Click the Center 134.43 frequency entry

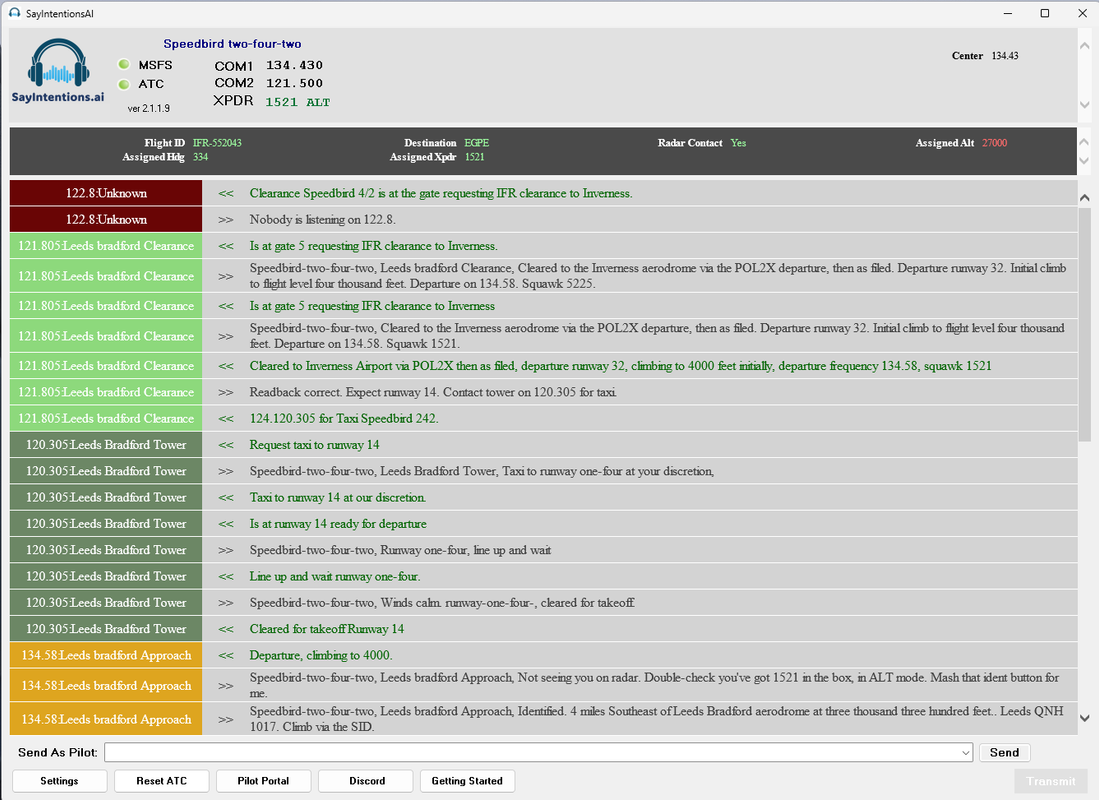(985, 56)
